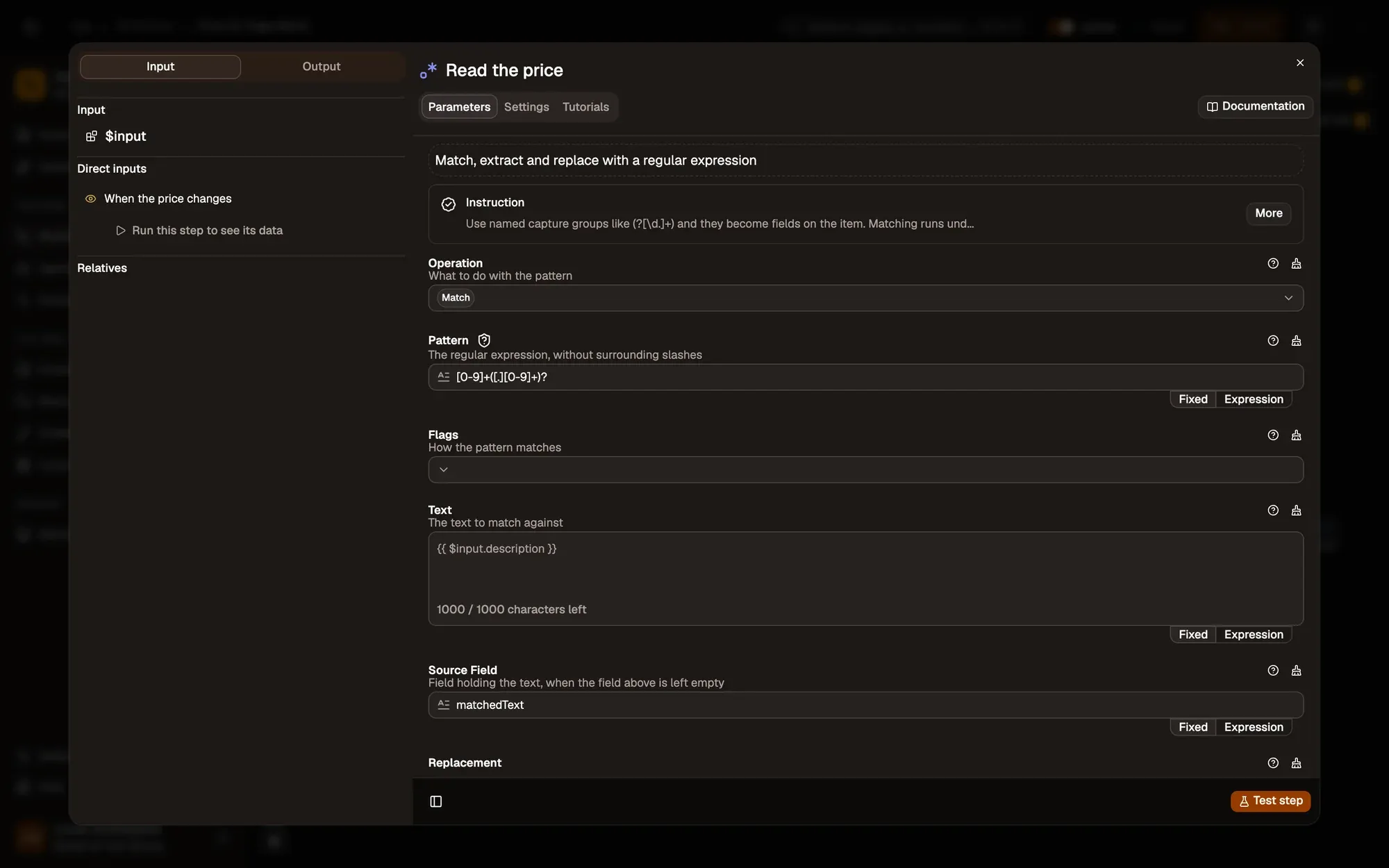Click the Replacement field options icon
Image resolution: width=1389 pixels, height=868 pixels.
1296,763
